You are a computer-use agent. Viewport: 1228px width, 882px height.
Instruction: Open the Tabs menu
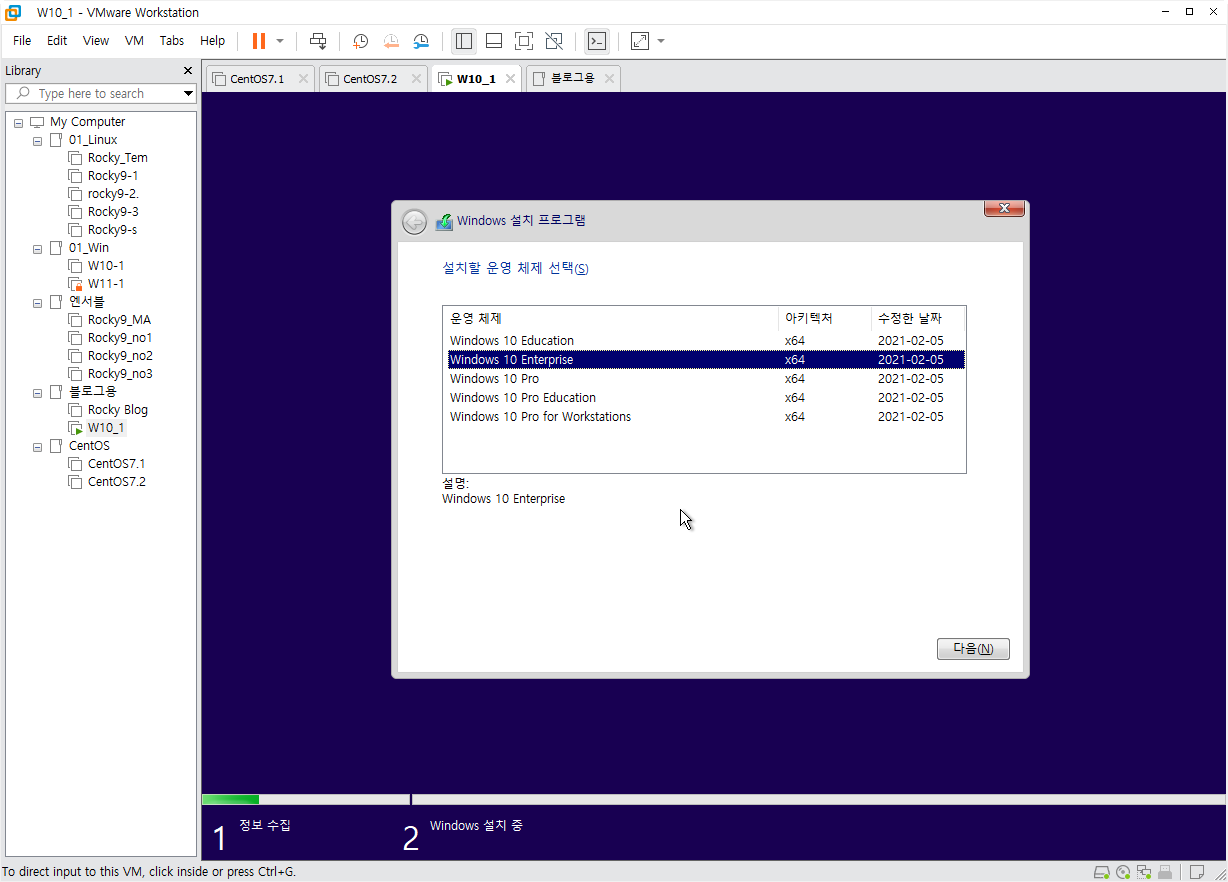[x=172, y=41]
